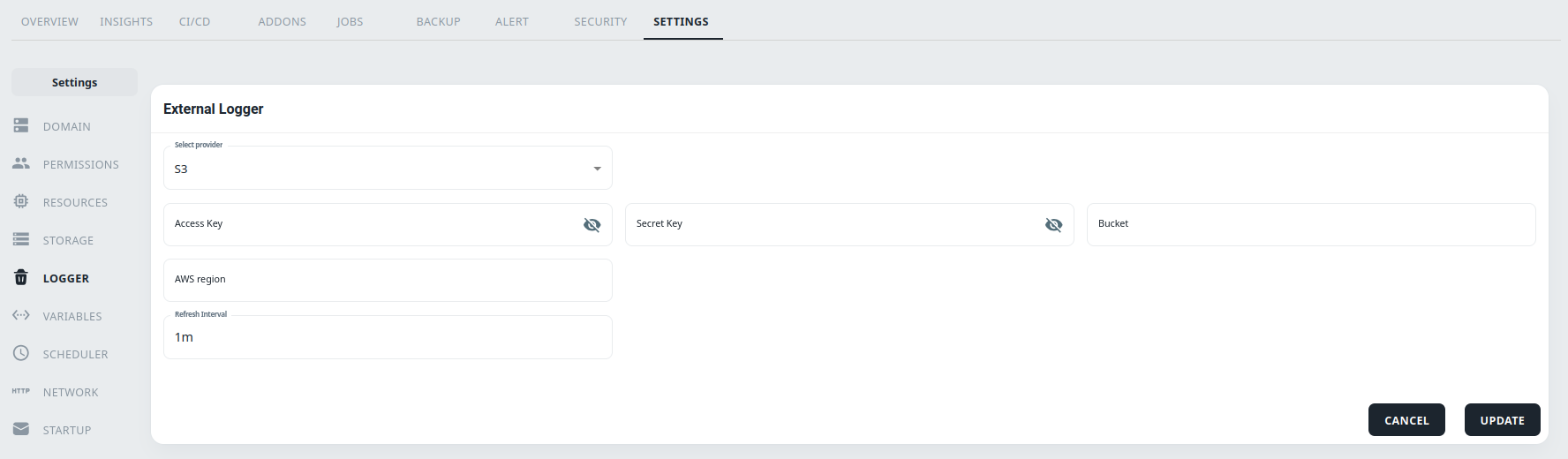Click the Variables code brackets icon
This screenshot has width=1568, height=459.
point(21,316)
